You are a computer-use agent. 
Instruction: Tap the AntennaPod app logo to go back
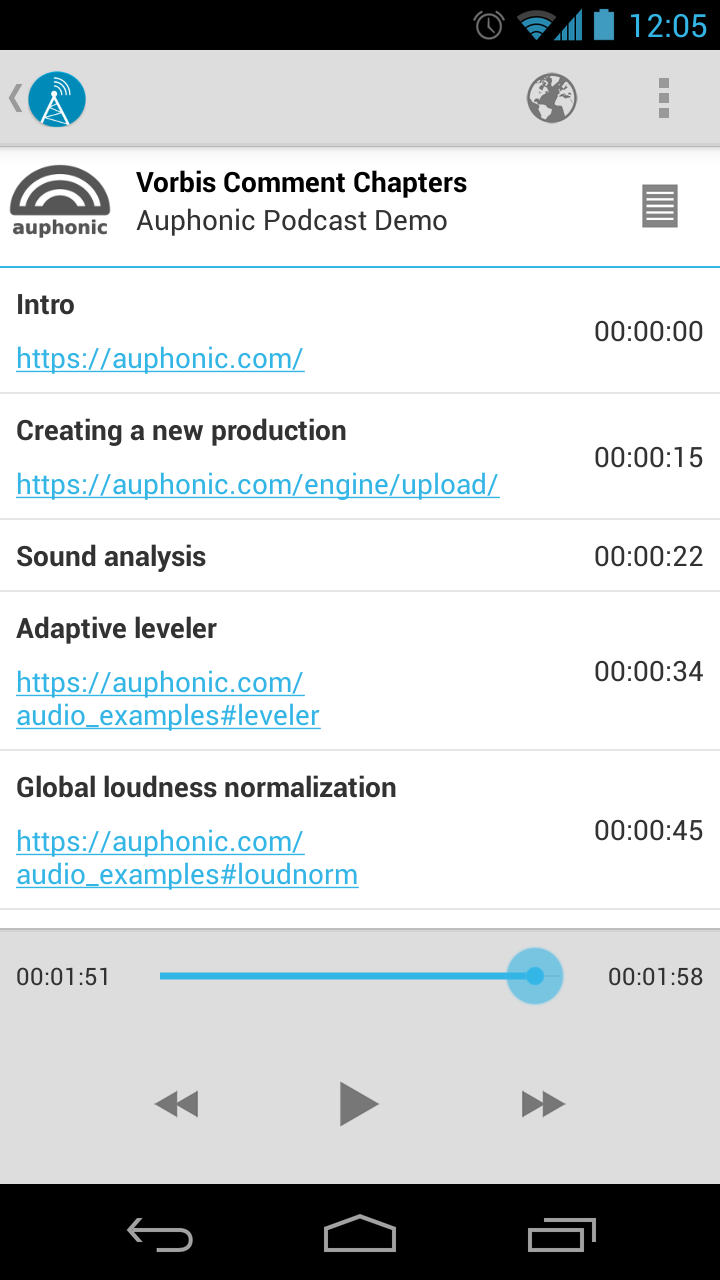click(x=57, y=99)
